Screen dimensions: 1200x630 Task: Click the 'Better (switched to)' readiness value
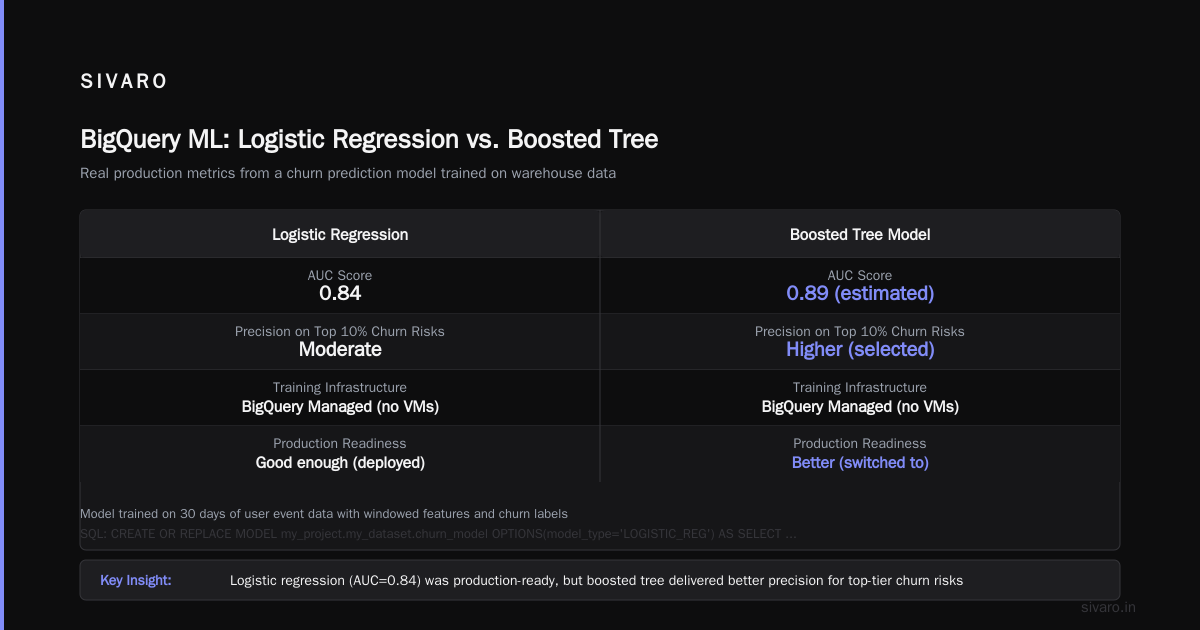tap(860, 463)
